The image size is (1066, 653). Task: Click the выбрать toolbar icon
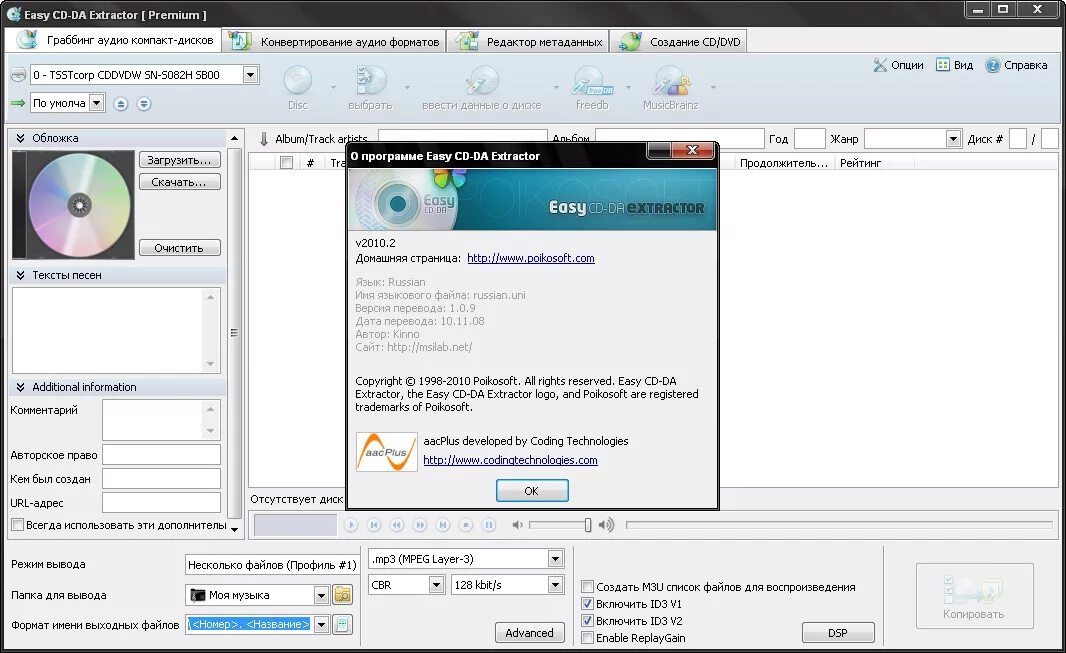point(371,80)
